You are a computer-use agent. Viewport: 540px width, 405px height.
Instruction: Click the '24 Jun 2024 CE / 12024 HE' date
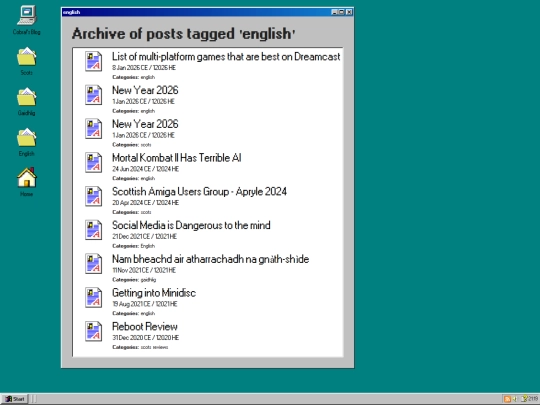(146, 169)
